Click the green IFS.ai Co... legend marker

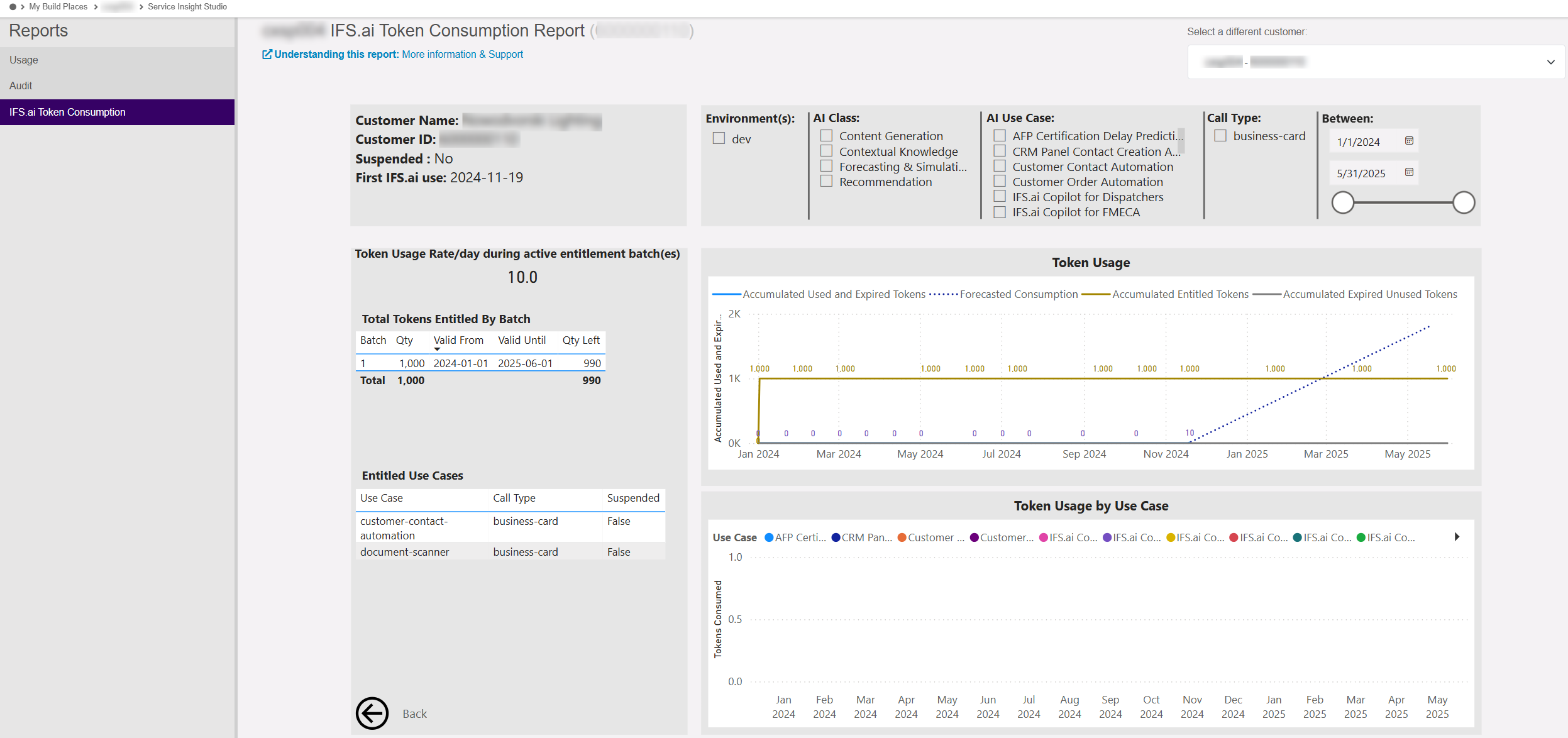[x=1361, y=537]
